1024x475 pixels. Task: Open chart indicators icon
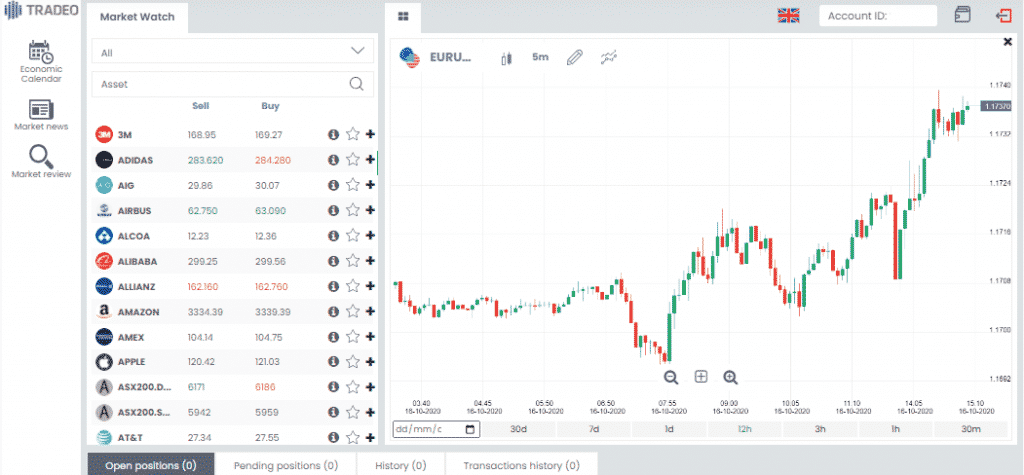(x=609, y=57)
